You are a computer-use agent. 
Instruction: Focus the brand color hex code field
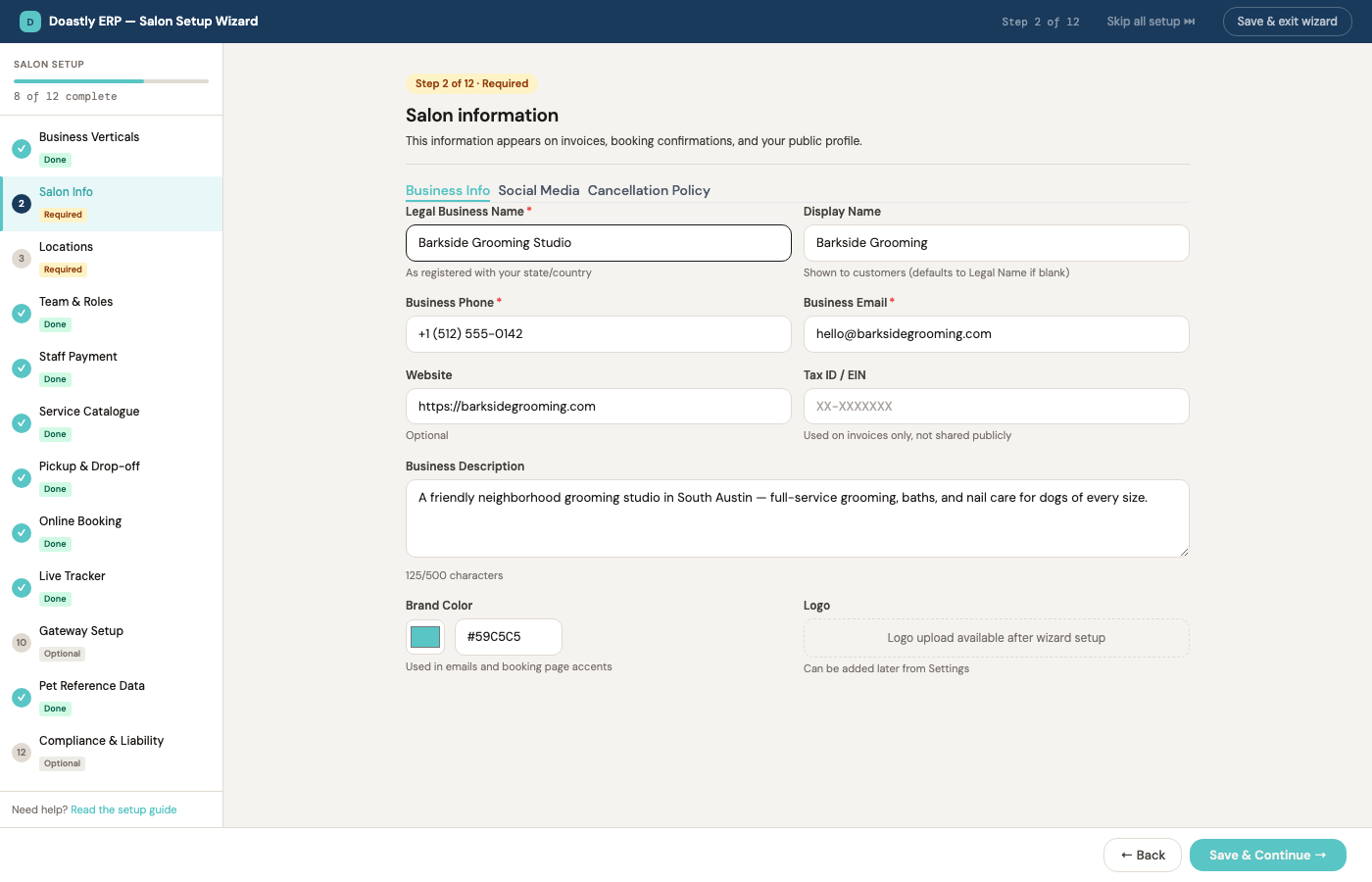point(509,637)
